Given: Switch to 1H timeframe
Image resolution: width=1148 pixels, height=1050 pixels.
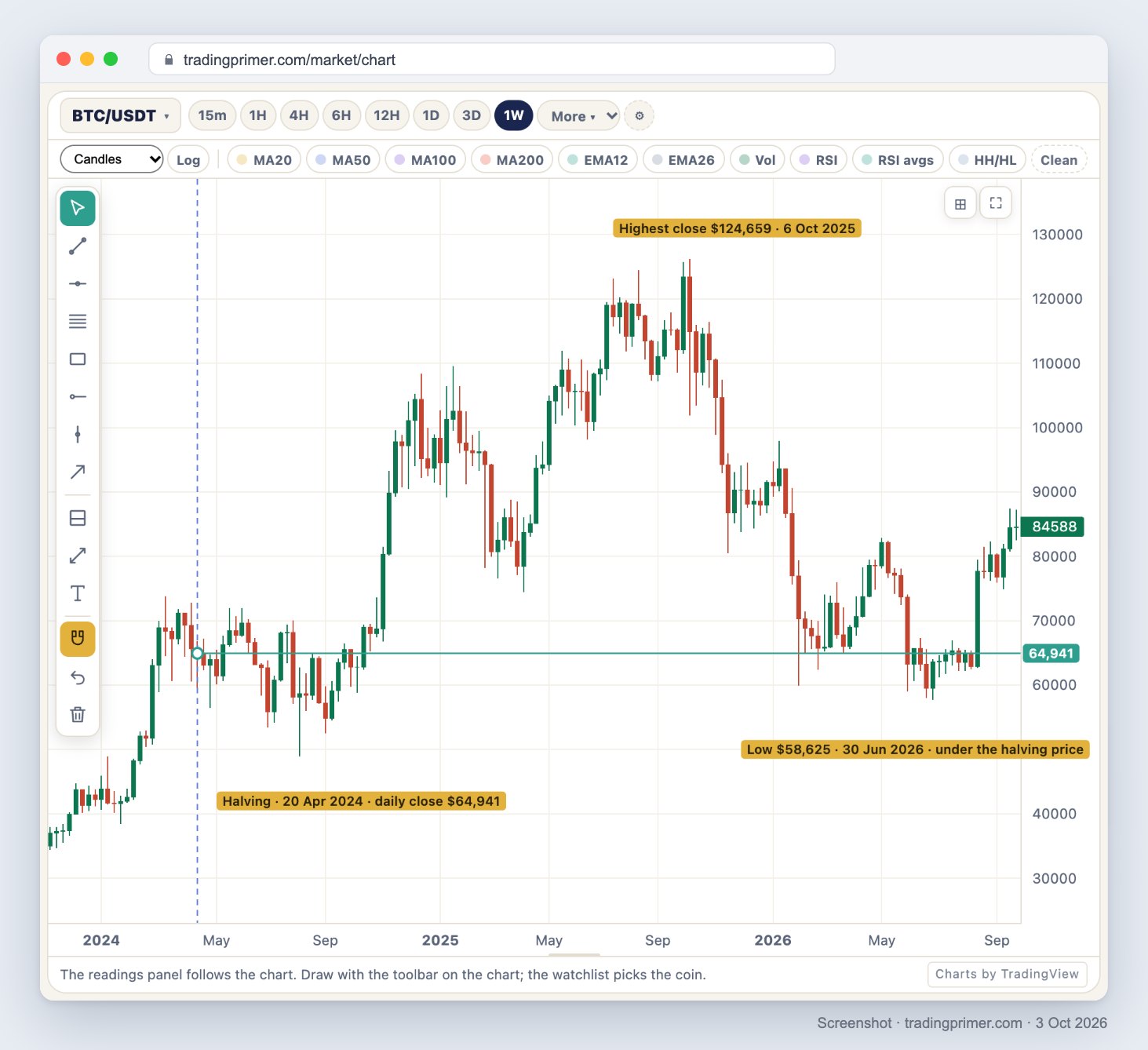Looking at the screenshot, I should (x=257, y=115).
